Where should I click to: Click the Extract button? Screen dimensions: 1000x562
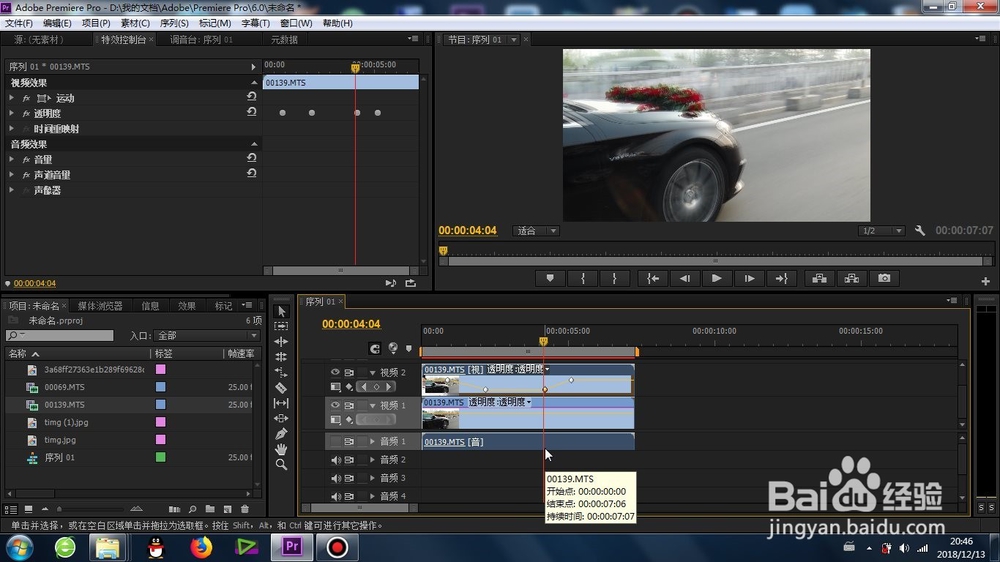(x=851, y=278)
